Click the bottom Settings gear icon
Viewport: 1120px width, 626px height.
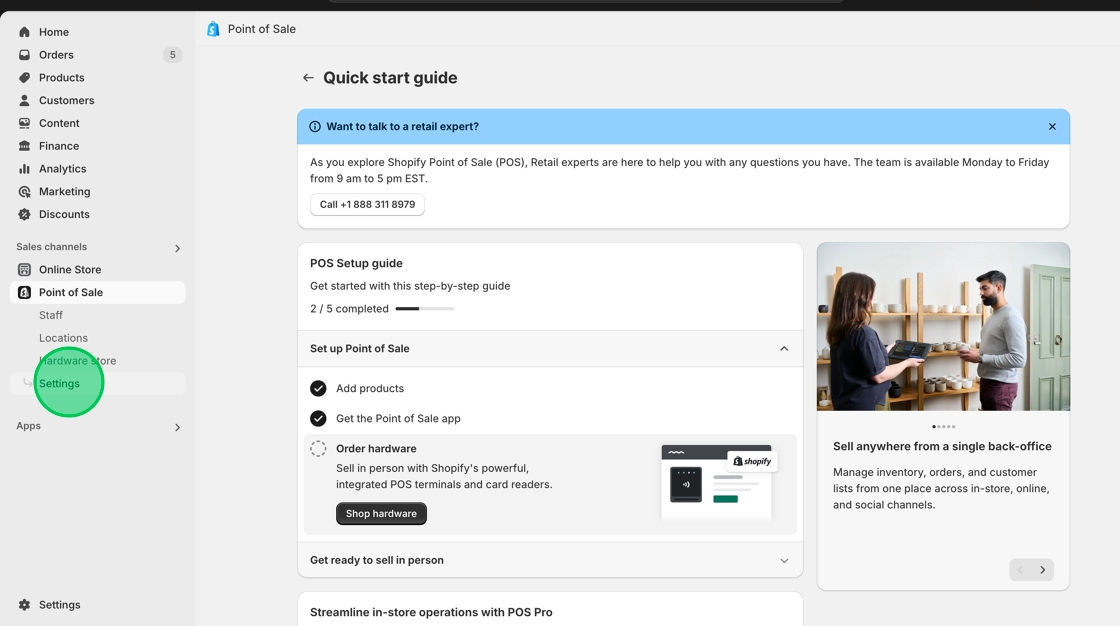click(24, 605)
